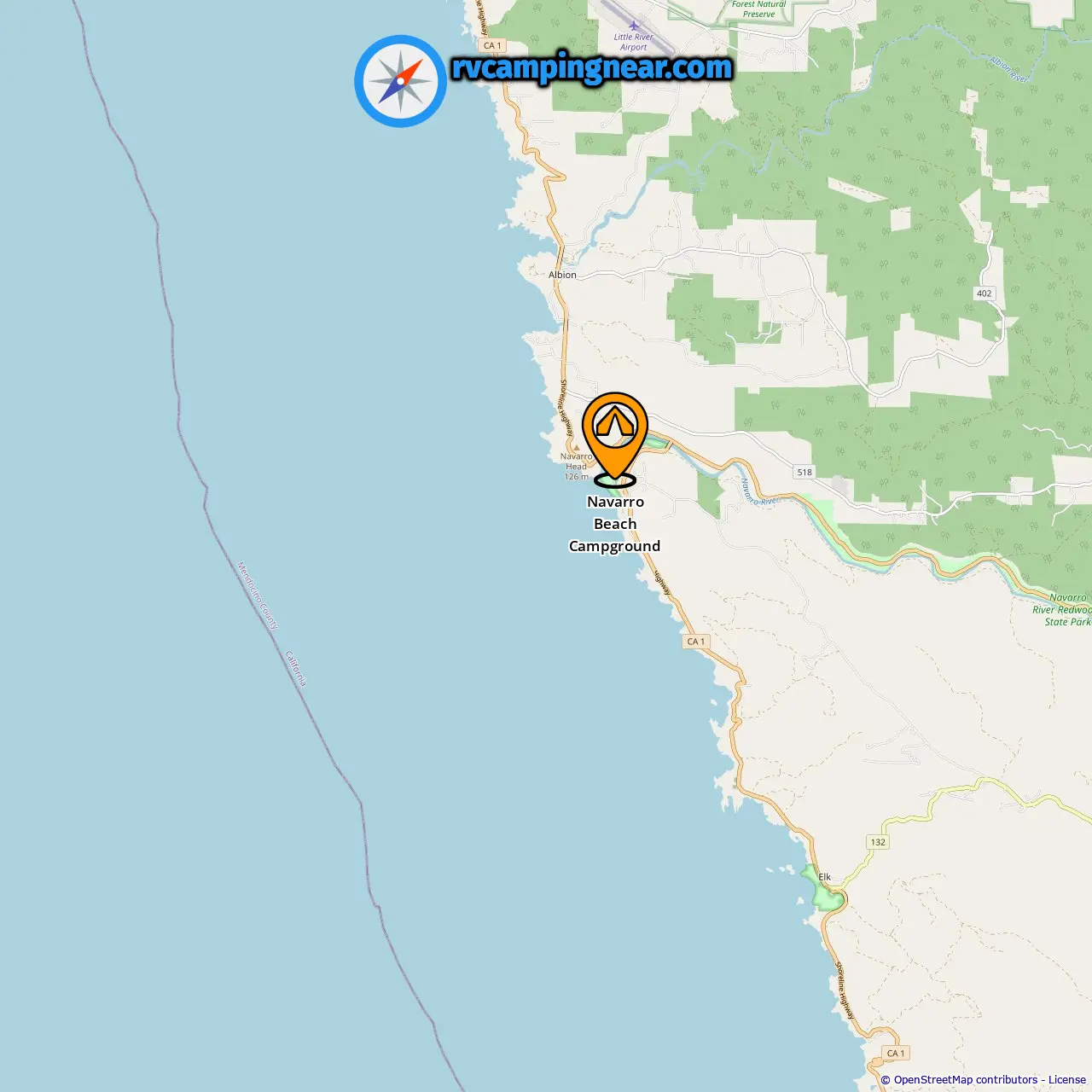Click the blue compass logo icon
Viewport: 1092px width, 1092px height.
(x=400, y=81)
